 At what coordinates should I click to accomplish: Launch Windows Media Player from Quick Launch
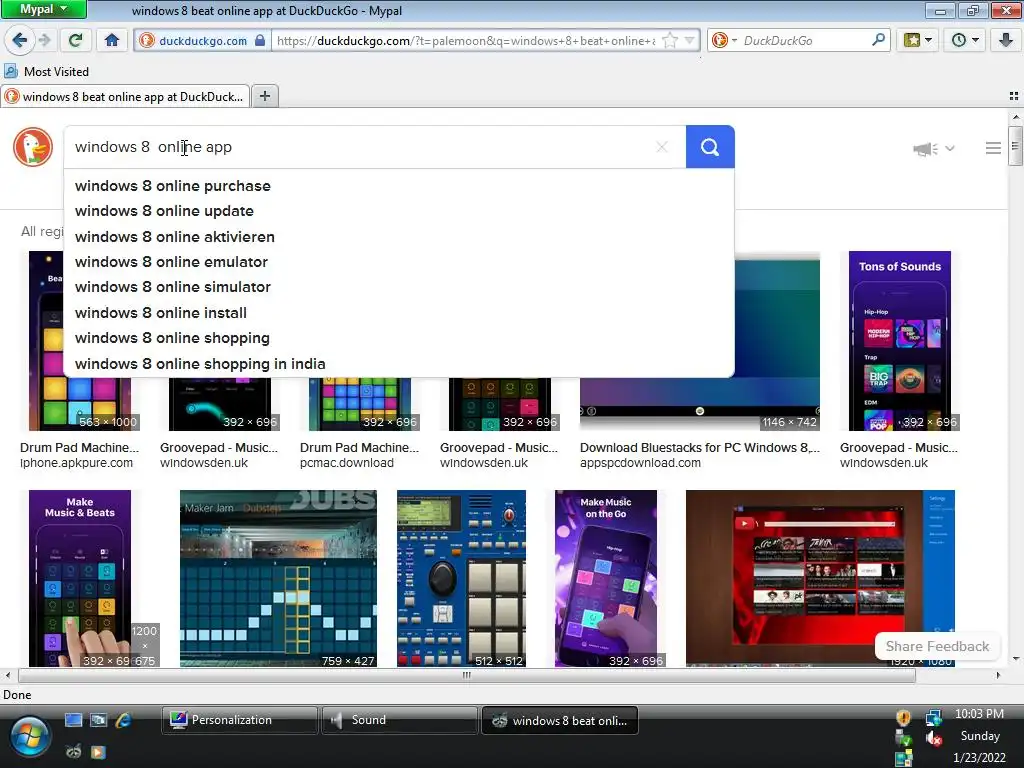click(98, 751)
